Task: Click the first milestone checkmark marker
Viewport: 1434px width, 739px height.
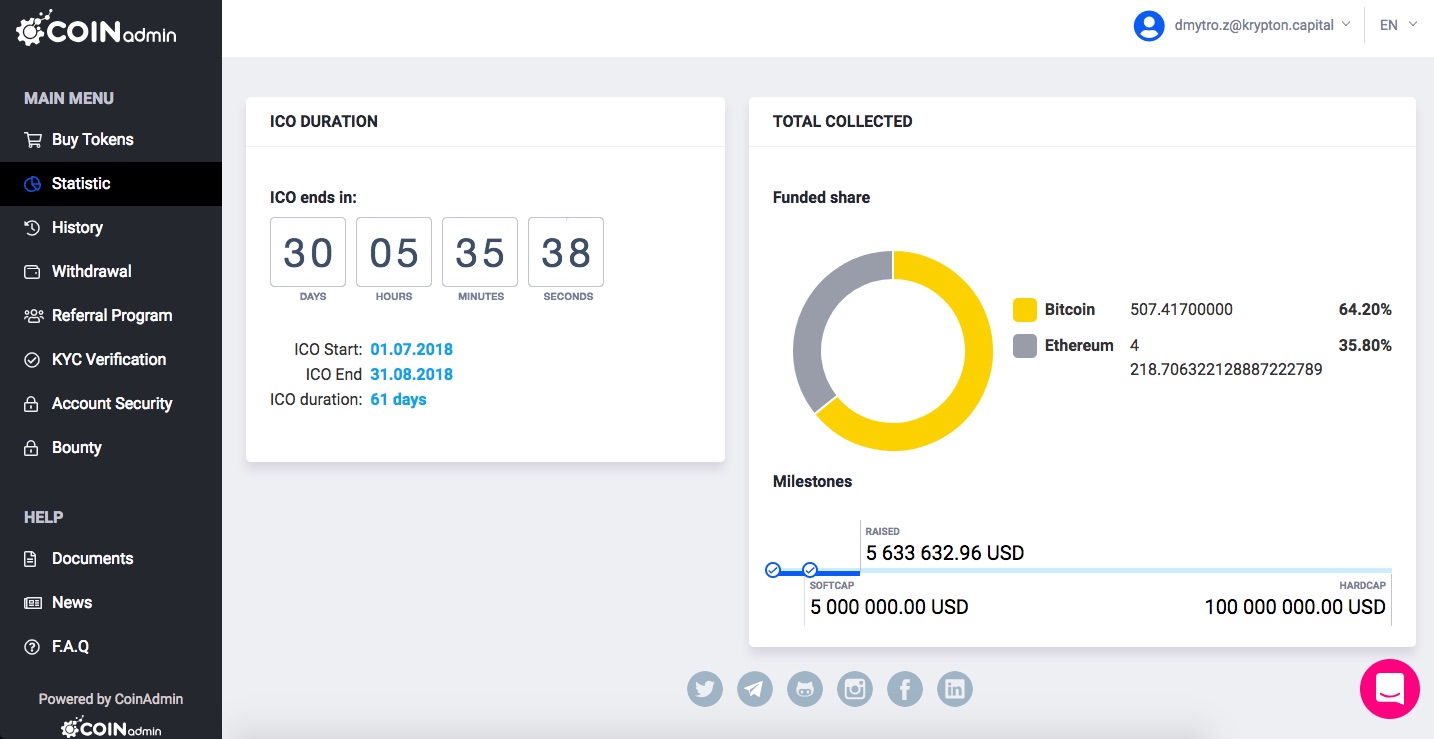Action: pos(773,570)
